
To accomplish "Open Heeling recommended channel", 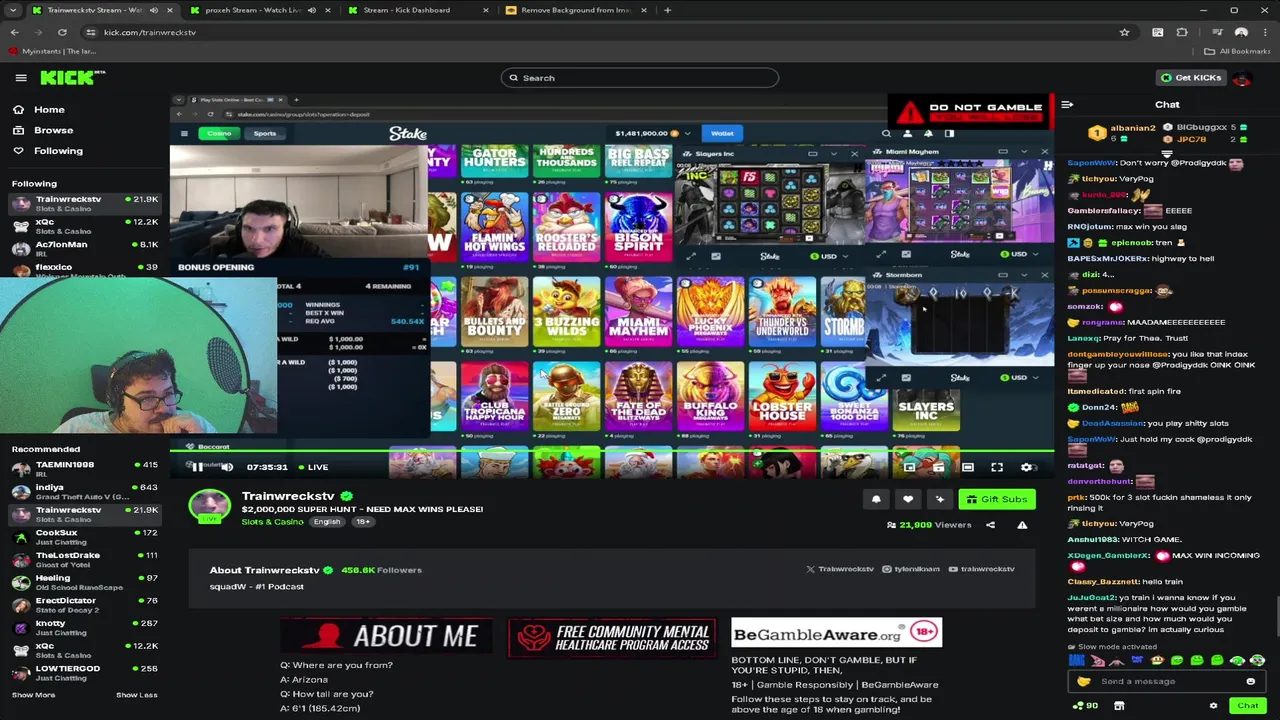I will point(84,582).
